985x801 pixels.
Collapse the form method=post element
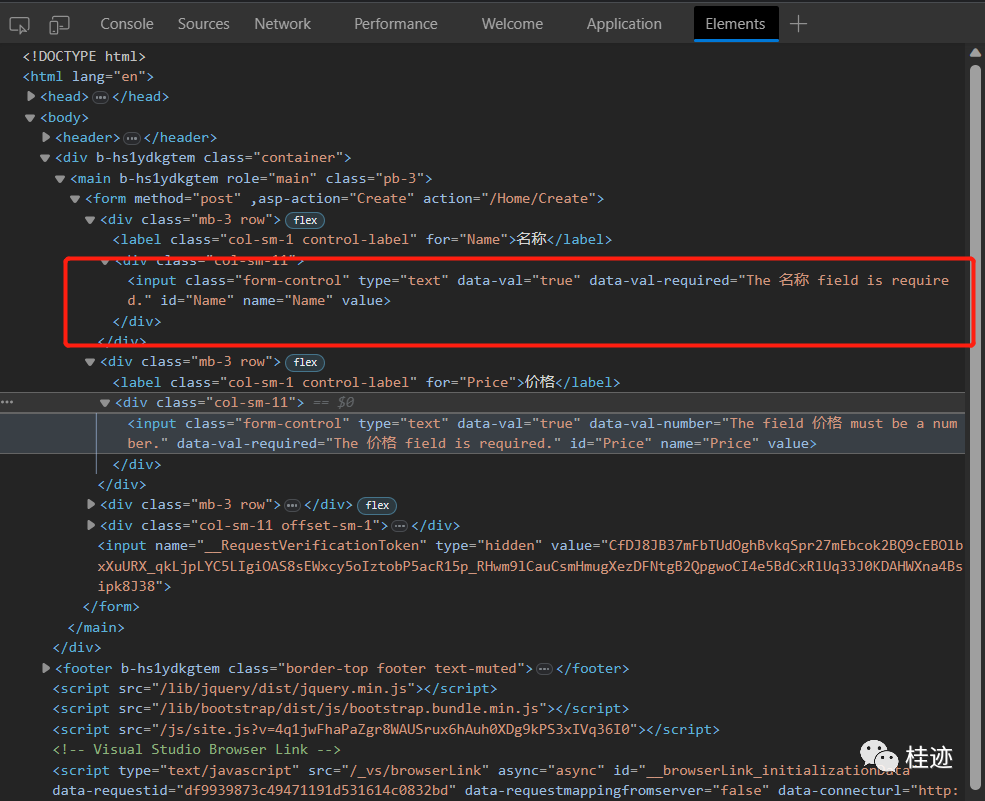click(x=75, y=199)
